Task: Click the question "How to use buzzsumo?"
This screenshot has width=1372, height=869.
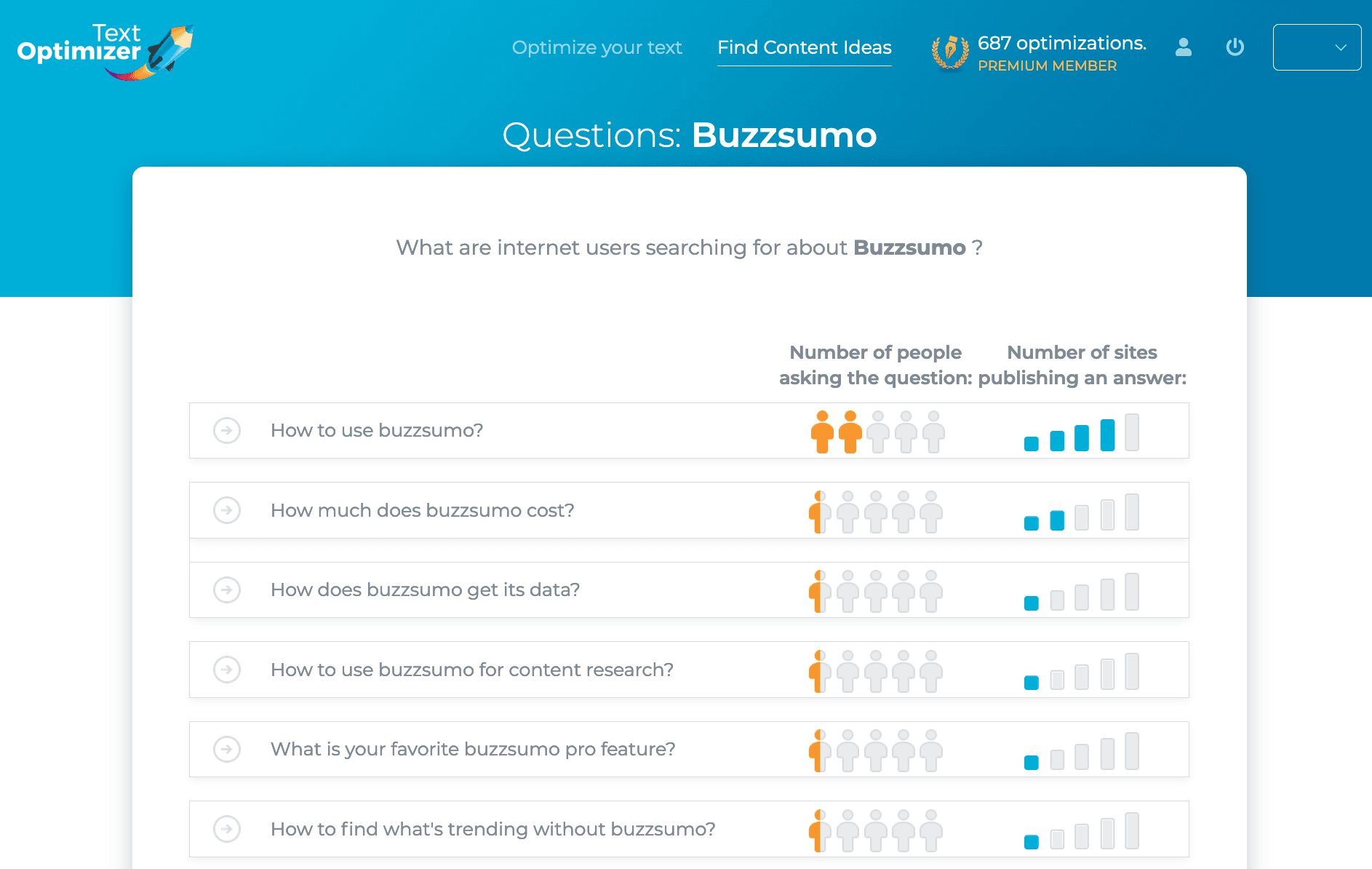Action: 376,431
